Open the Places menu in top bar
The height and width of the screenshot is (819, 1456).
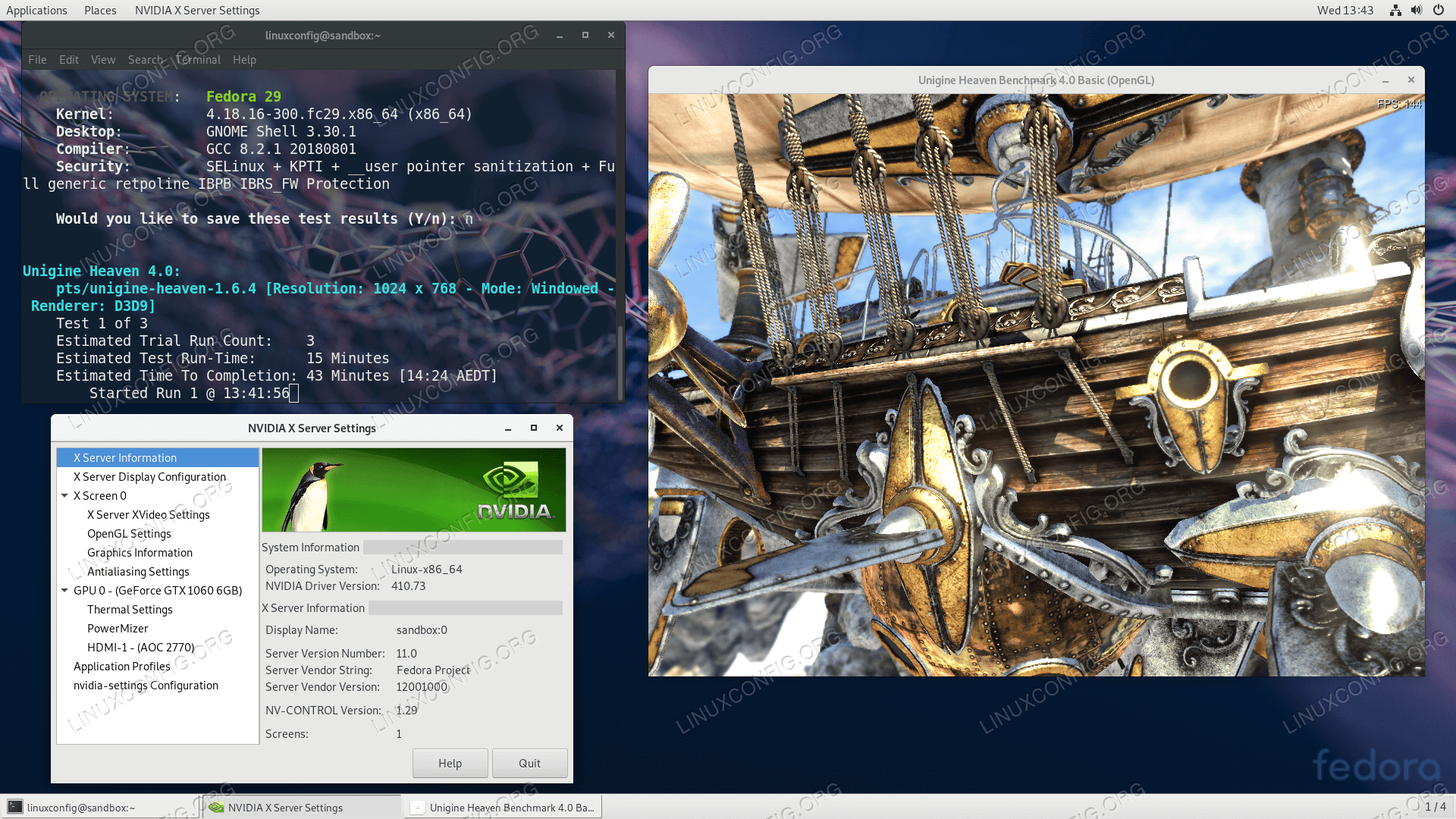[100, 10]
